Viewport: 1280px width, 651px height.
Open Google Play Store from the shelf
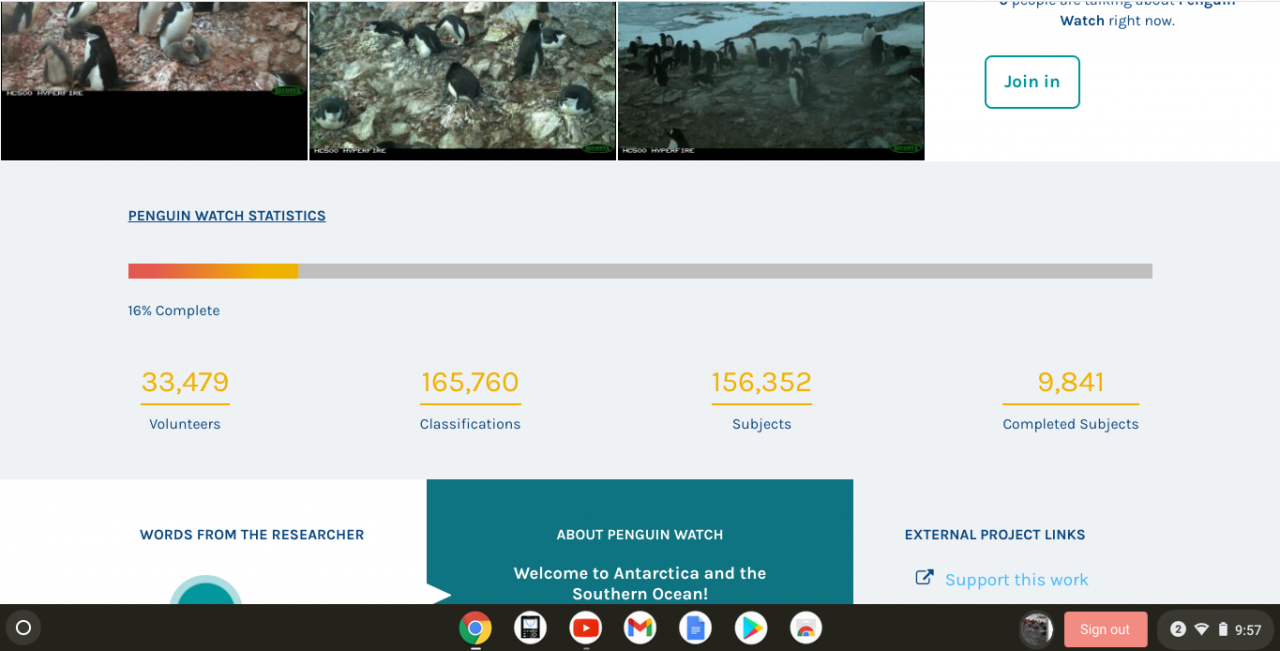[x=750, y=628]
